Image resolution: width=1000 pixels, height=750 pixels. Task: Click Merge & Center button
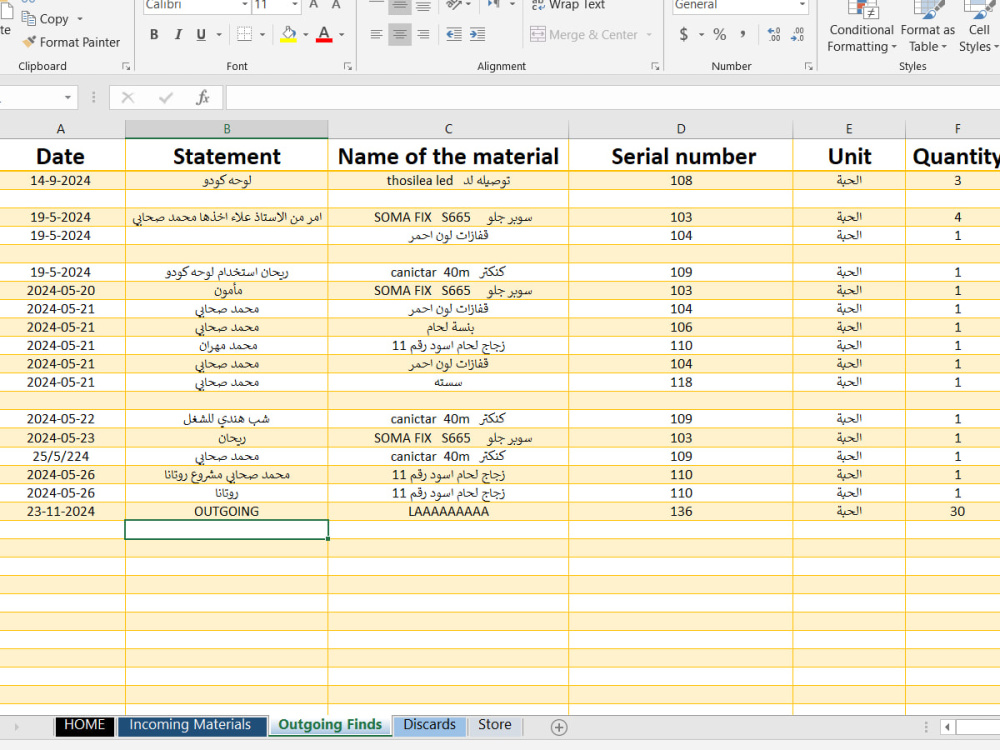coord(584,34)
